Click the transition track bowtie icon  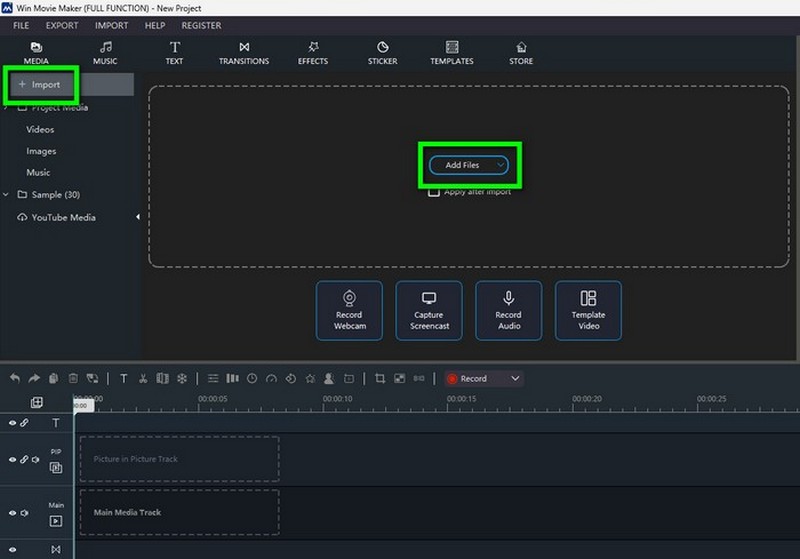coord(56,549)
